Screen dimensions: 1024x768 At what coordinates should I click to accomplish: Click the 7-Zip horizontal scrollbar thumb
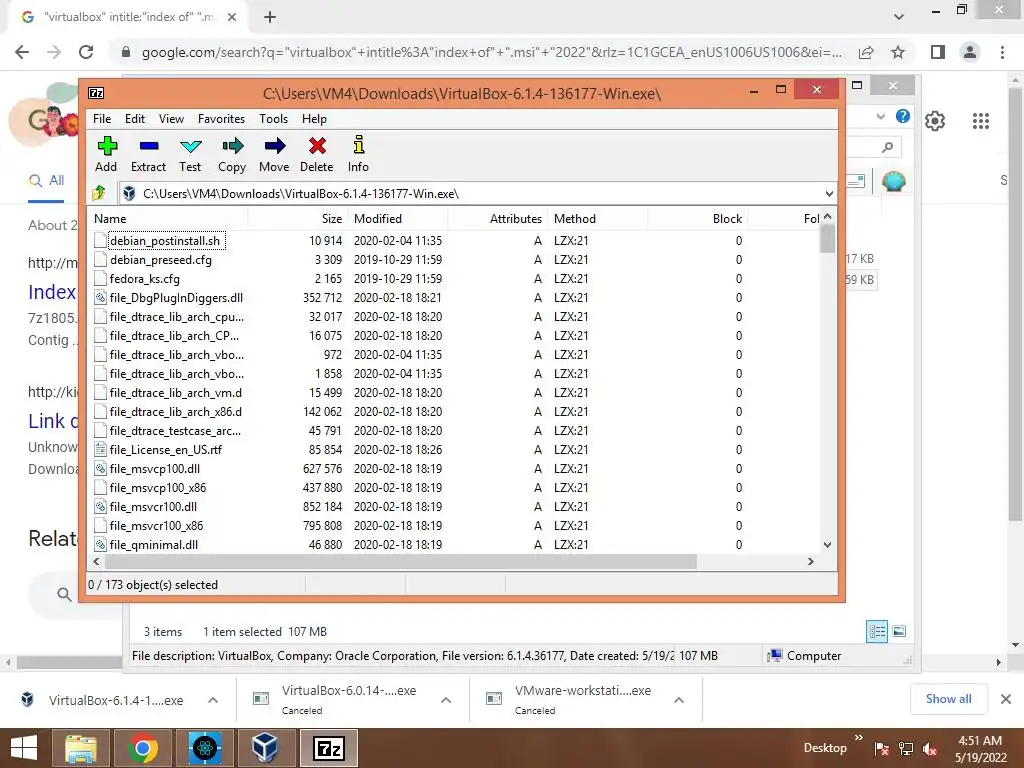[400, 562]
